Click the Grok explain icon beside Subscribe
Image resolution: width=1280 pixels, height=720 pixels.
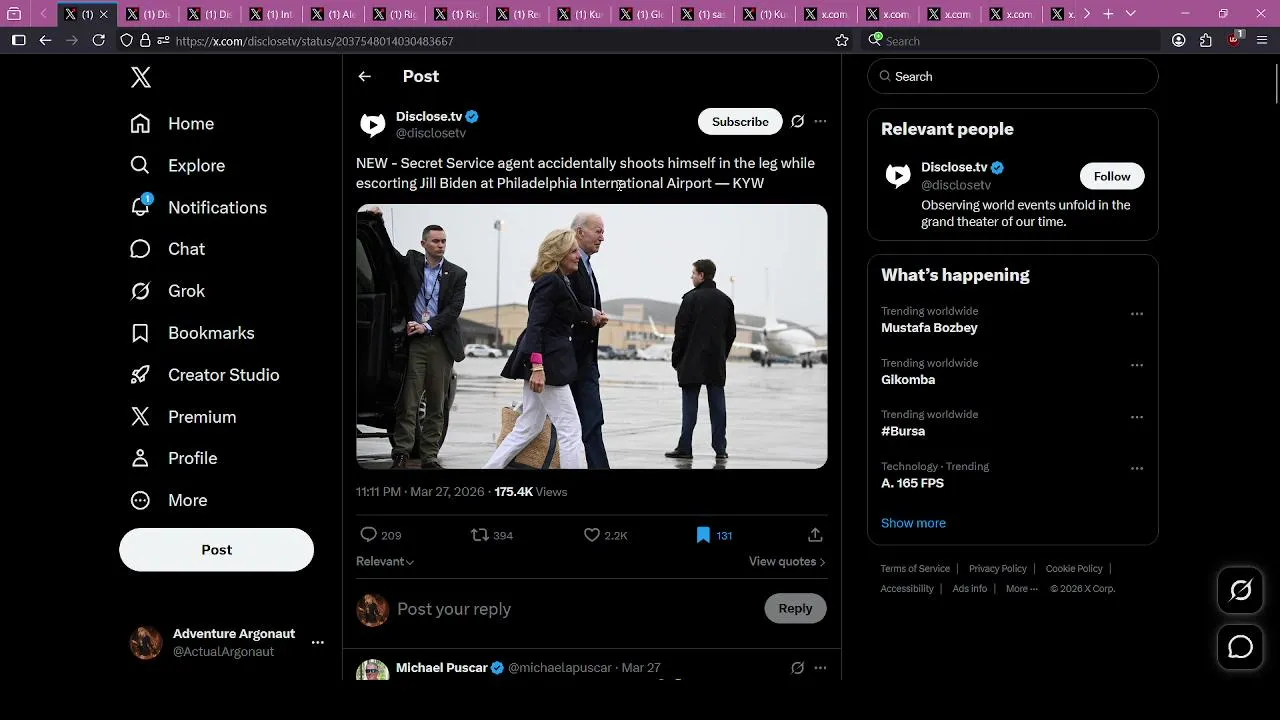[x=797, y=121]
